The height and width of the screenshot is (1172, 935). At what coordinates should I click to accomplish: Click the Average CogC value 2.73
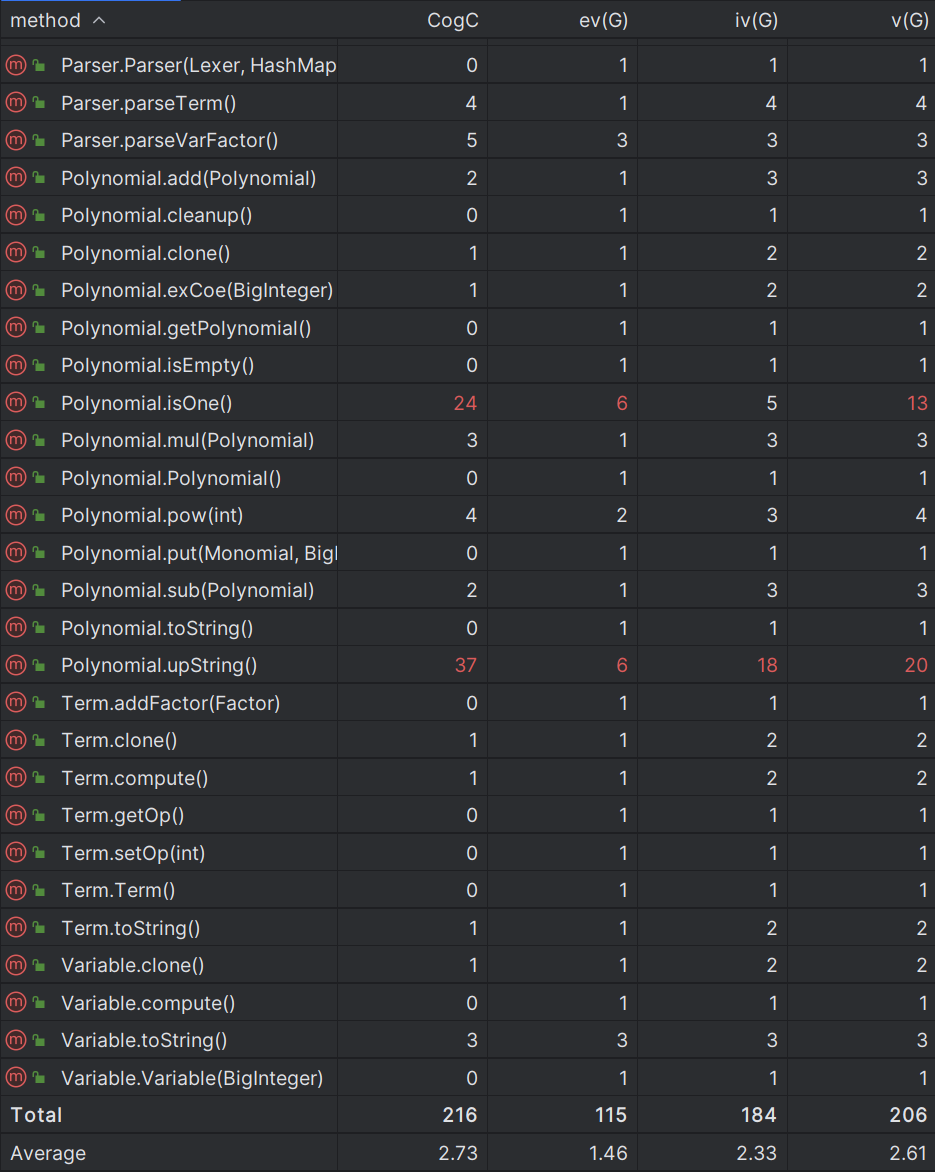tap(457, 1153)
